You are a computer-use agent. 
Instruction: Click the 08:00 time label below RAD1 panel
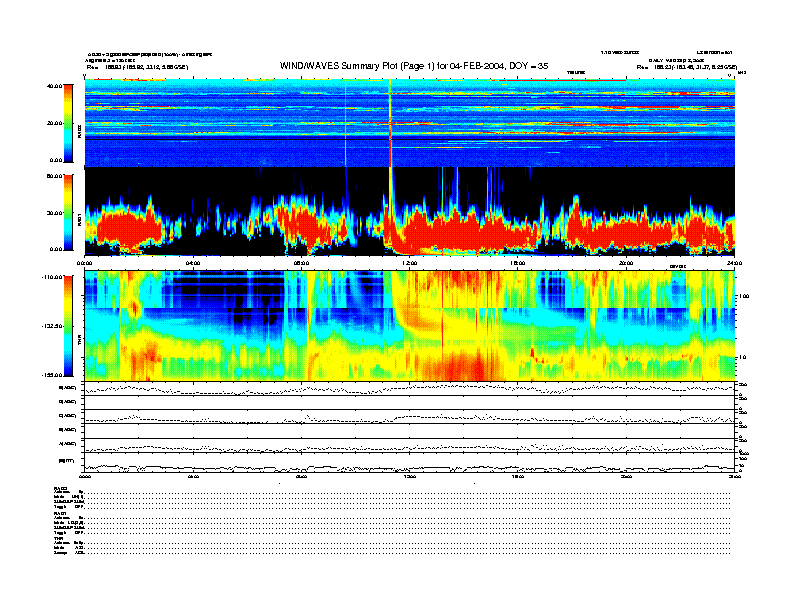pos(301,263)
